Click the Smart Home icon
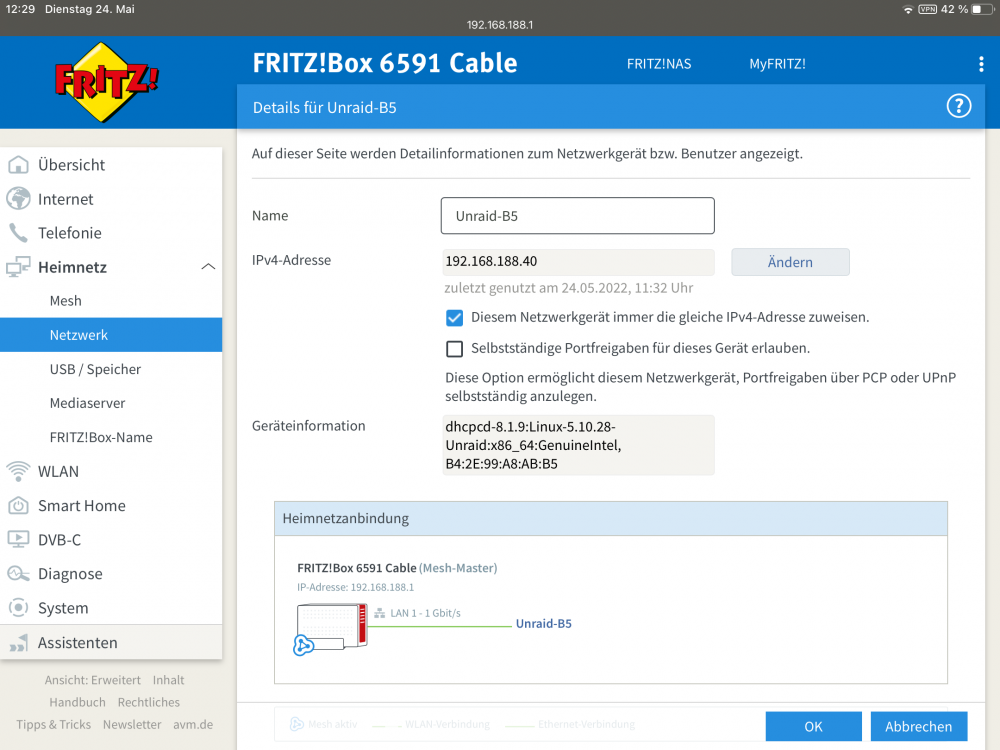This screenshot has width=1000, height=750. (x=18, y=506)
